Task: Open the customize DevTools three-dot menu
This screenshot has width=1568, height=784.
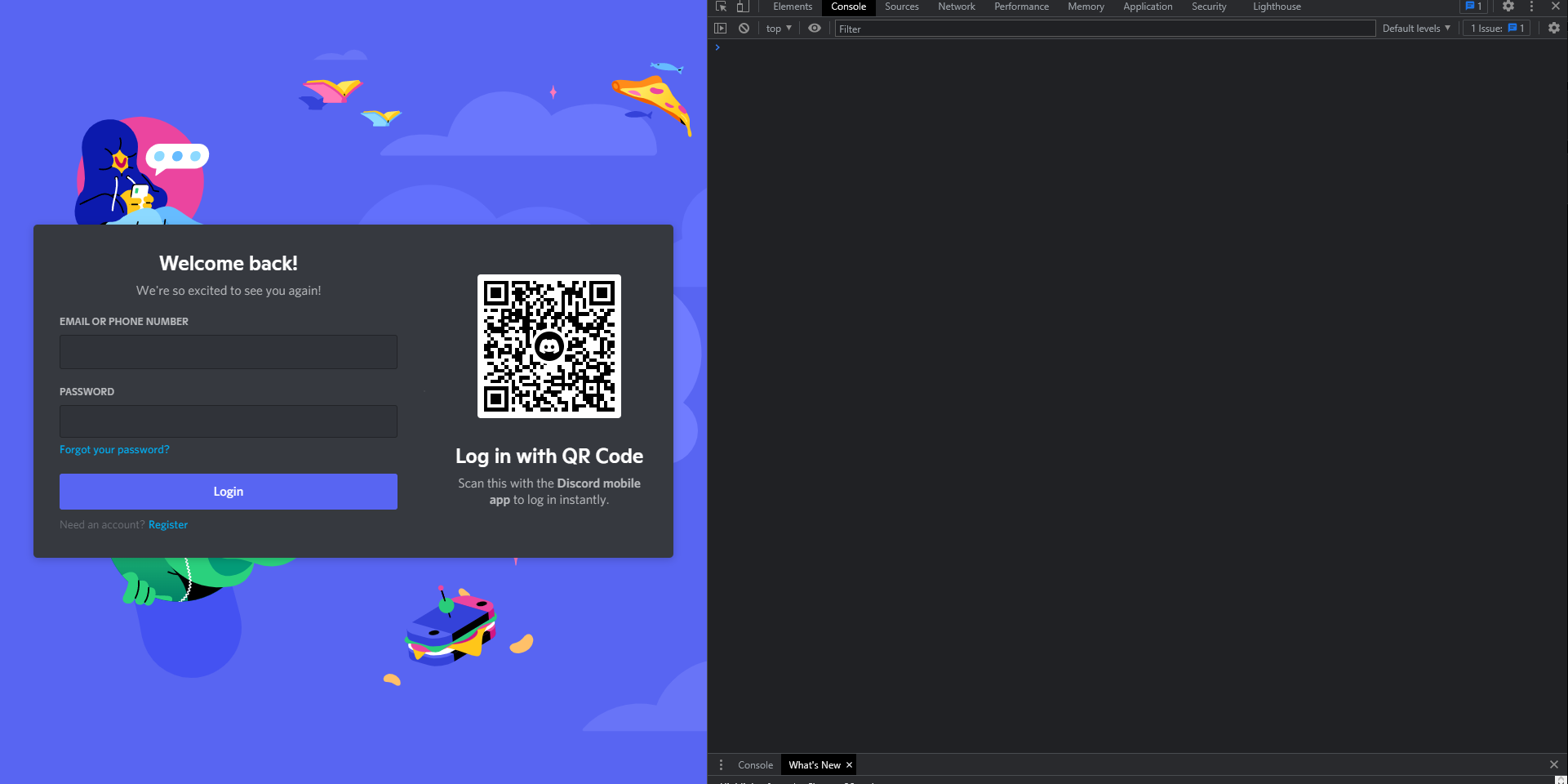Action: (x=1530, y=7)
